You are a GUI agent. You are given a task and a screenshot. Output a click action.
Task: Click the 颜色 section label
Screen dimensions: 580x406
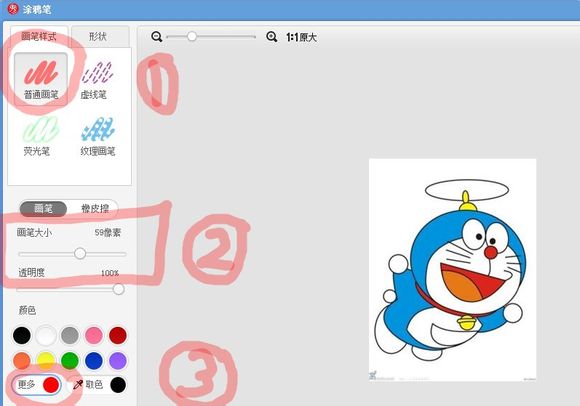tap(27, 310)
